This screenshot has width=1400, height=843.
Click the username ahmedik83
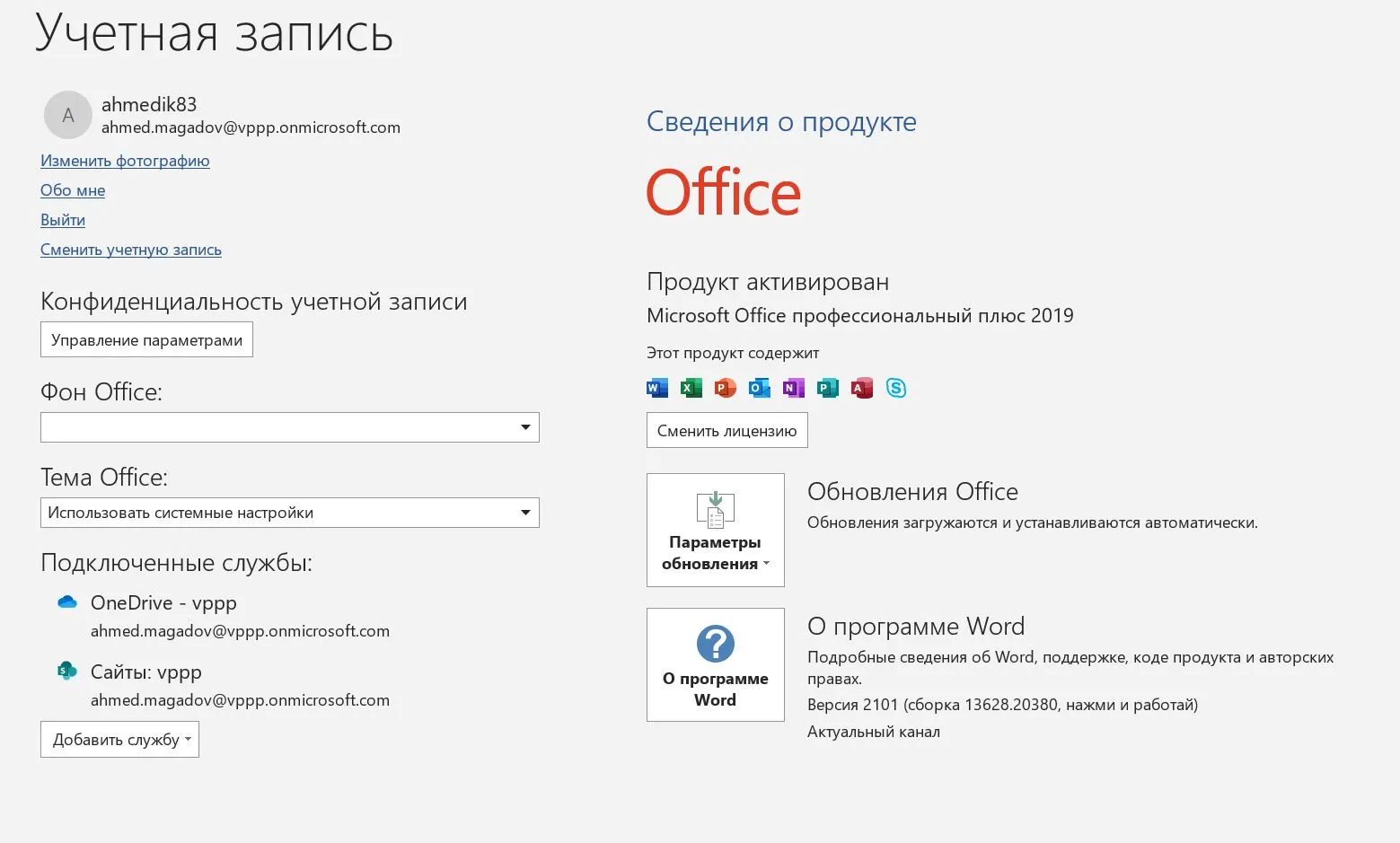(x=149, y=104)
